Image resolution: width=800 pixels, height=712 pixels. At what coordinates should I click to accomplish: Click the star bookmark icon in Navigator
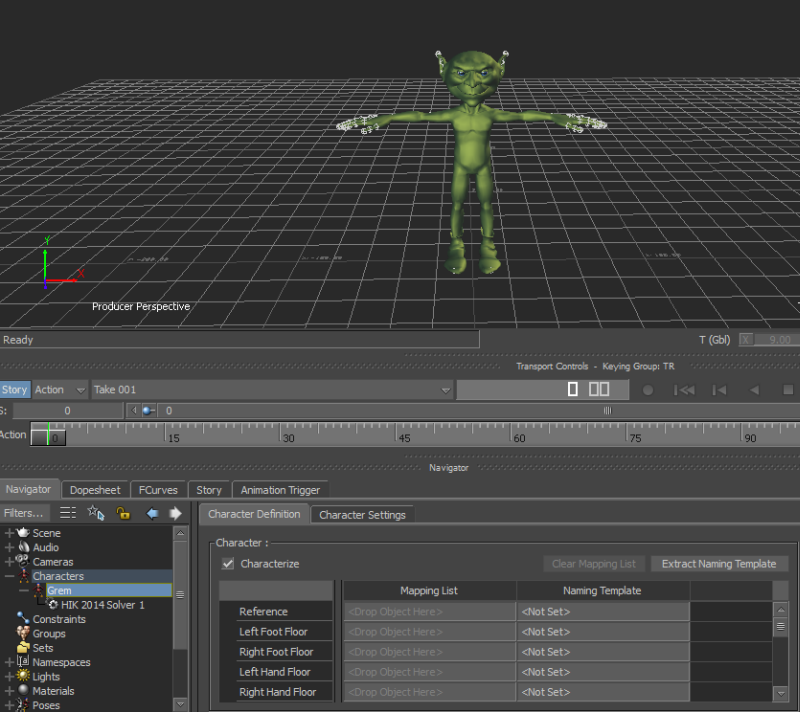(96, 513)
